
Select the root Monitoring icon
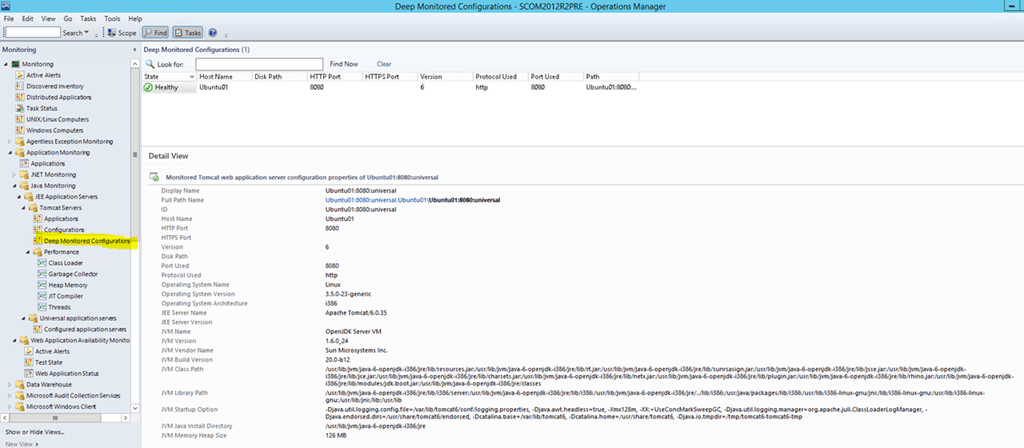point(16,64)
